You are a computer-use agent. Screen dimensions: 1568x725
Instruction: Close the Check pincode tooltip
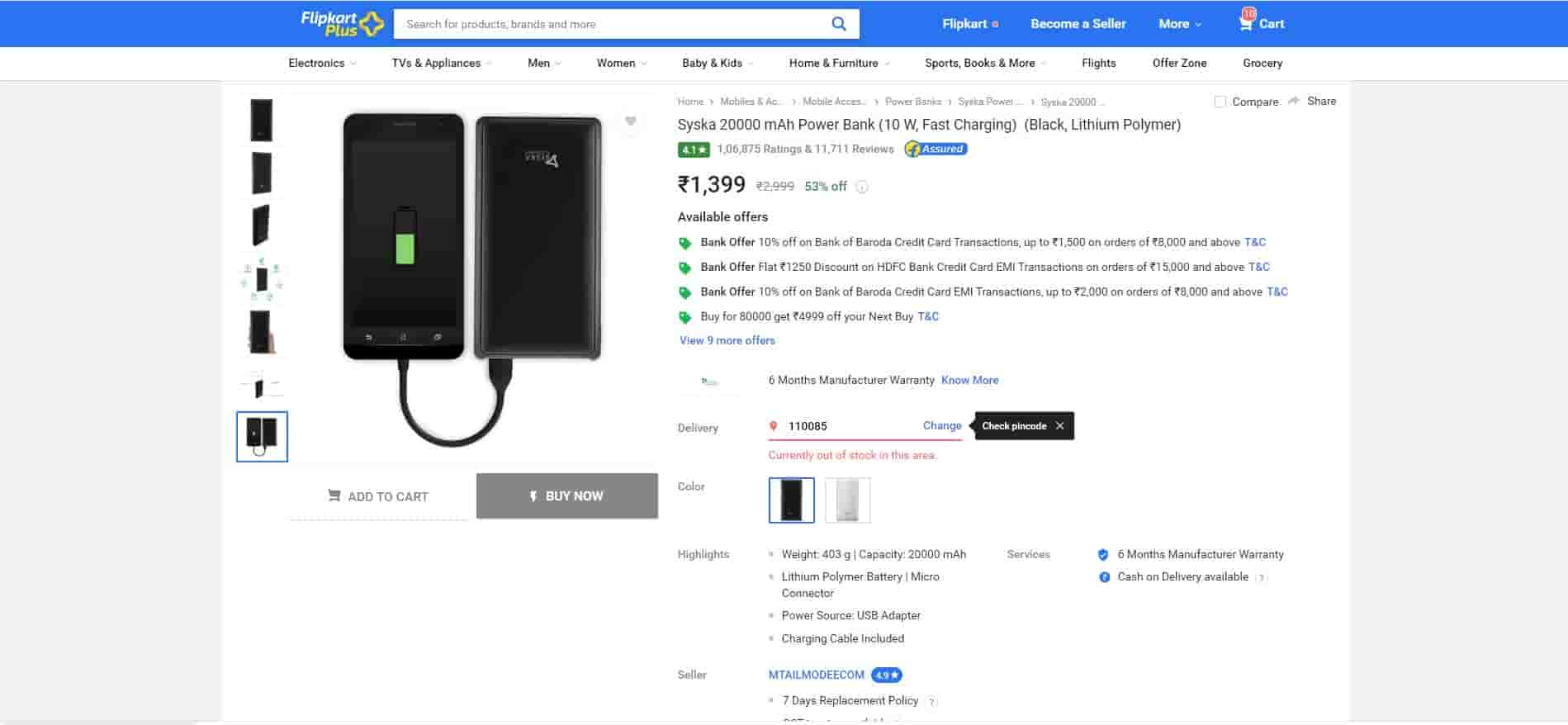click(1059, 426)
